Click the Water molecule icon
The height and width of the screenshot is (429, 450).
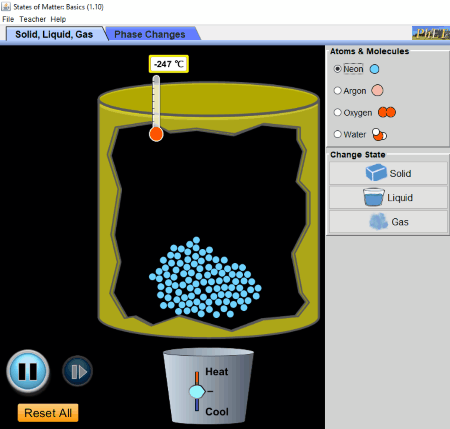[x=379, y=134]
